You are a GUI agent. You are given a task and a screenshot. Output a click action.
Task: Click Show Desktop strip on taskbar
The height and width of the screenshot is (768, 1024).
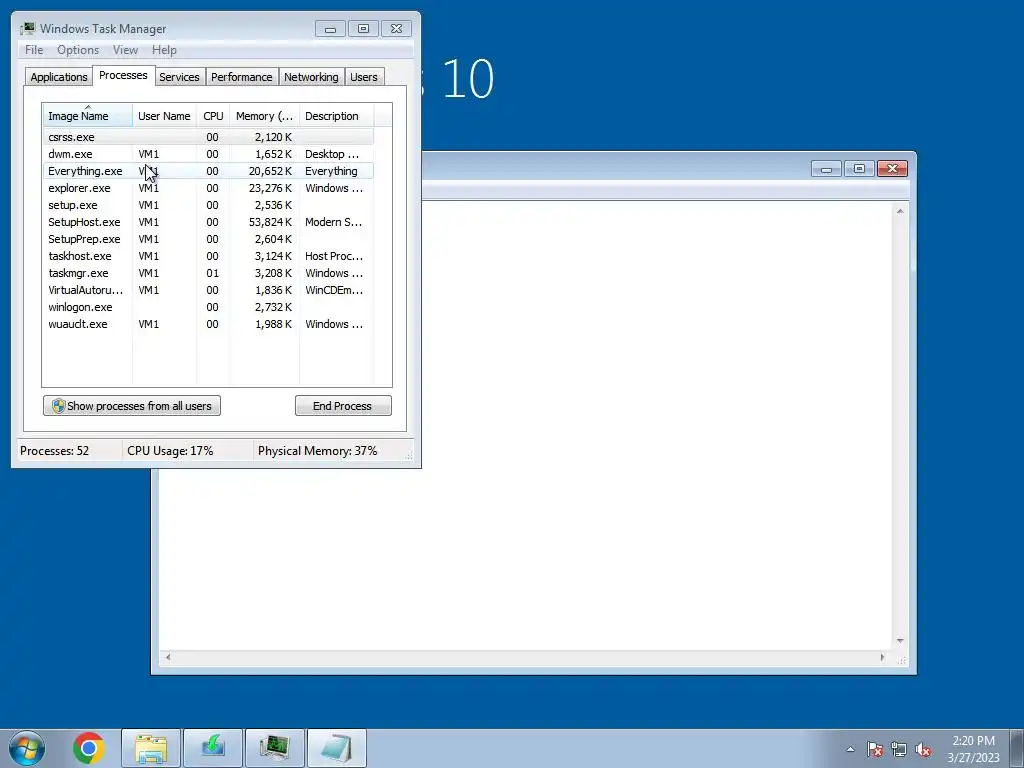tap(1017, 748)
